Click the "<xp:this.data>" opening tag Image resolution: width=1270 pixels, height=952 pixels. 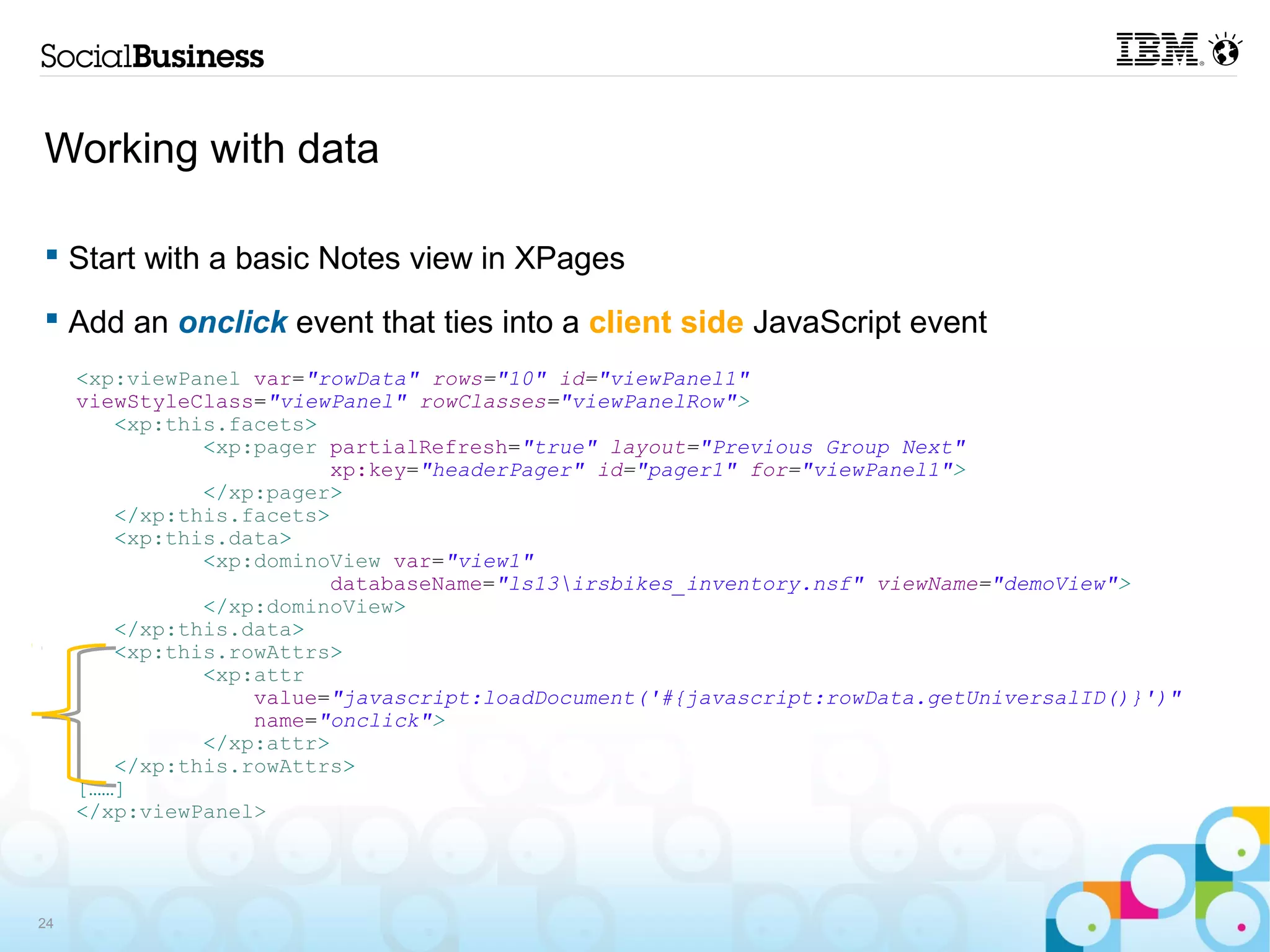point(203,539)
